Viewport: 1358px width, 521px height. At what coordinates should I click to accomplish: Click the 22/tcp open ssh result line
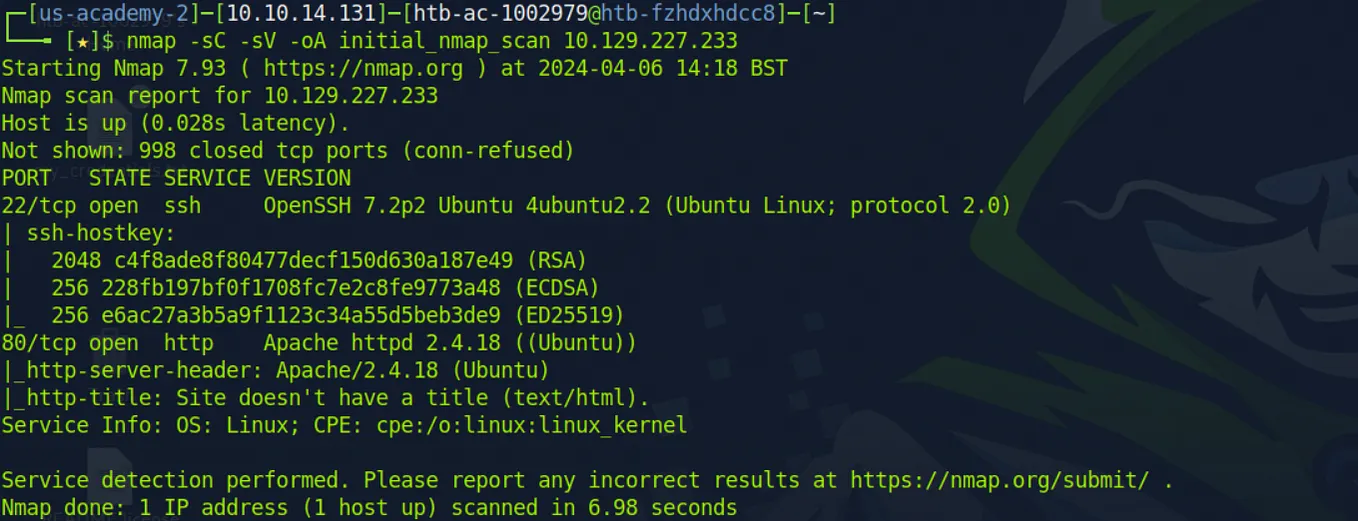coord(506,206)
